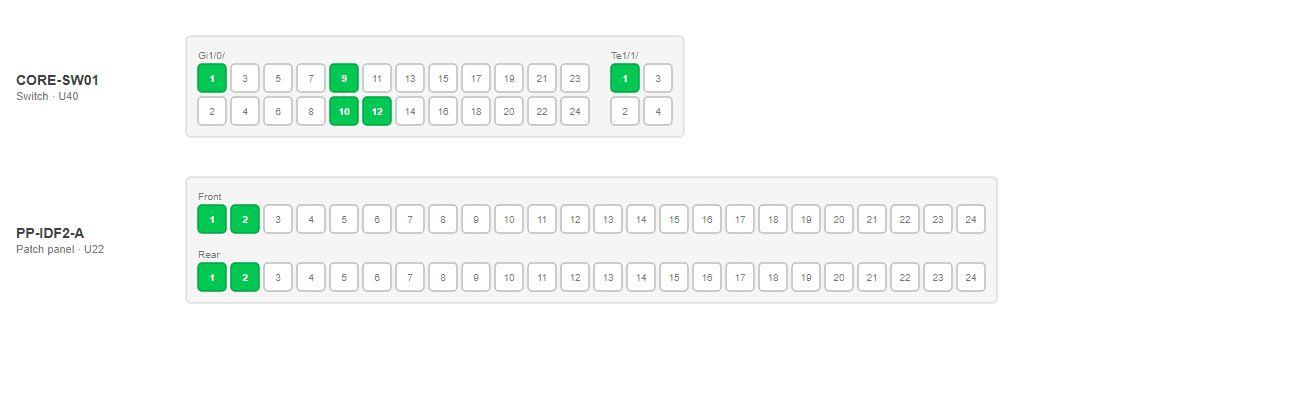Viewport: 1300px width, 420px height.
Task: Select CORE-SW01 Gi1/0/ port 1
Action: click(212, 78)
